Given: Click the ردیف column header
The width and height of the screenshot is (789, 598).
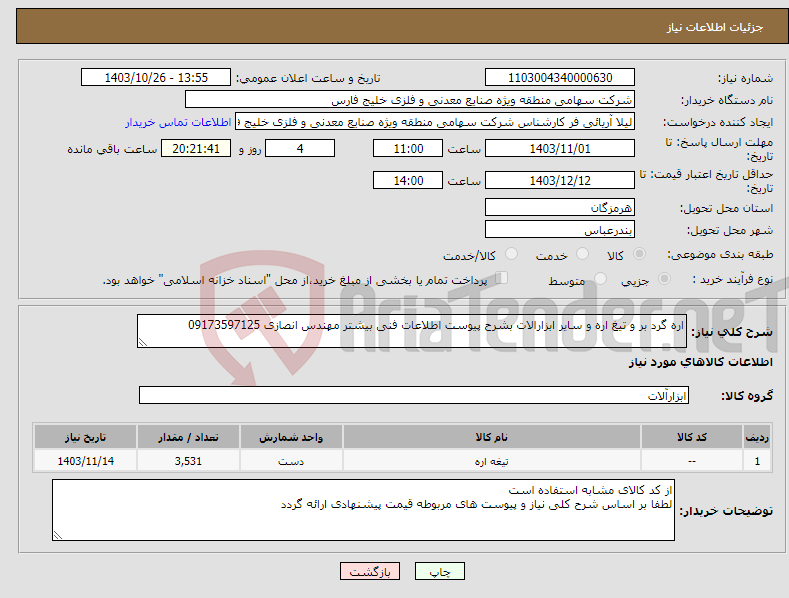Looking at the screenshot, I should click(x=757, y=437).
